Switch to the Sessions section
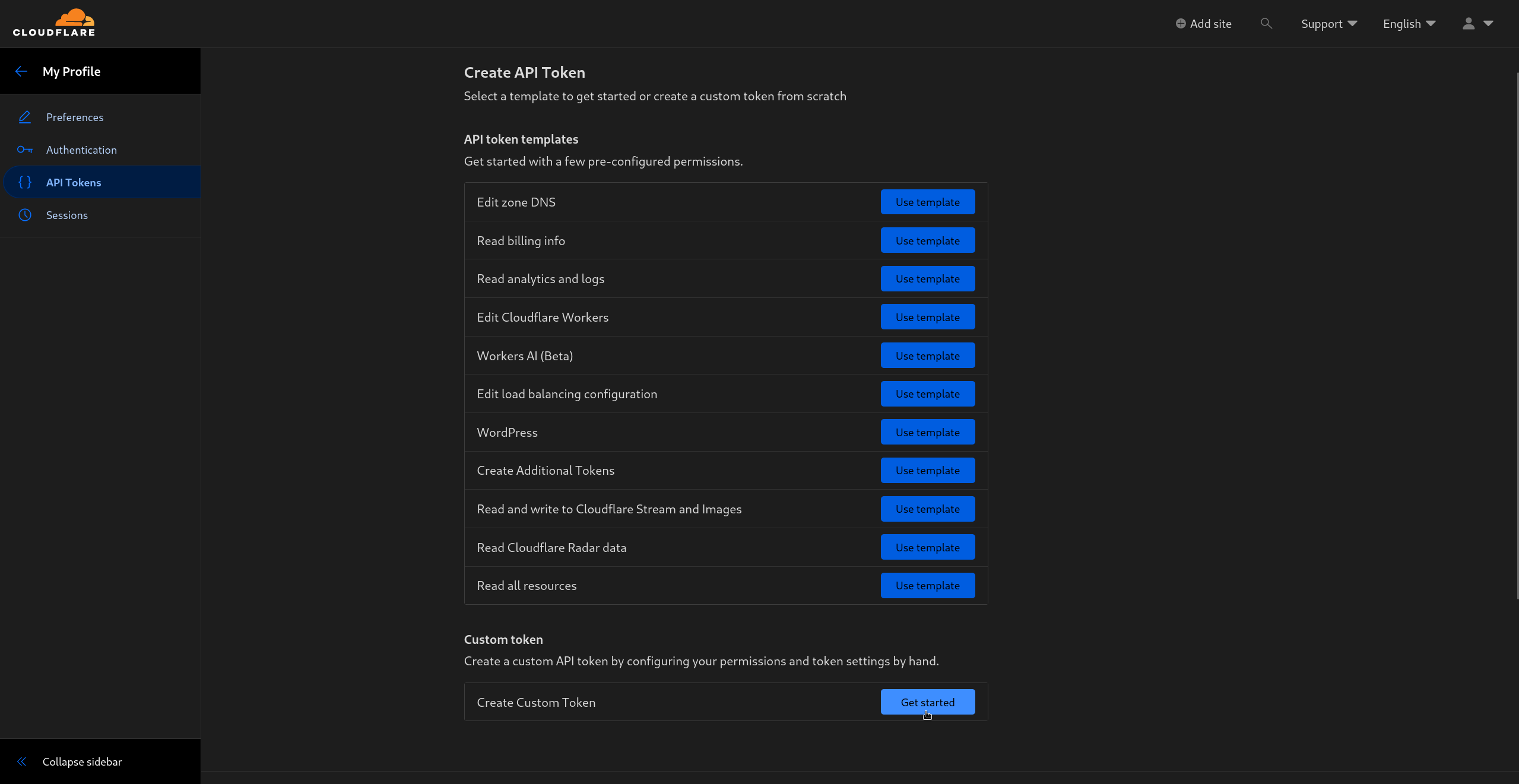The width and height of the screenshot is (1519, 784). pyautogui.click(x=67, y=215)
